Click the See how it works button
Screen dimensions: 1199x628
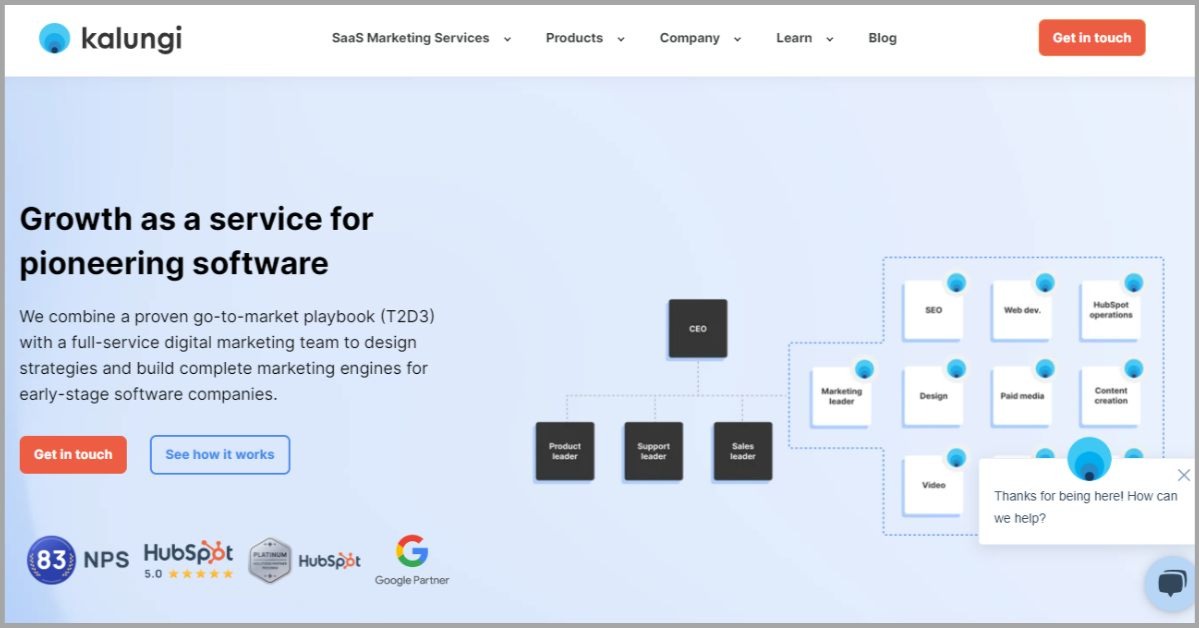tap(220, 454)
